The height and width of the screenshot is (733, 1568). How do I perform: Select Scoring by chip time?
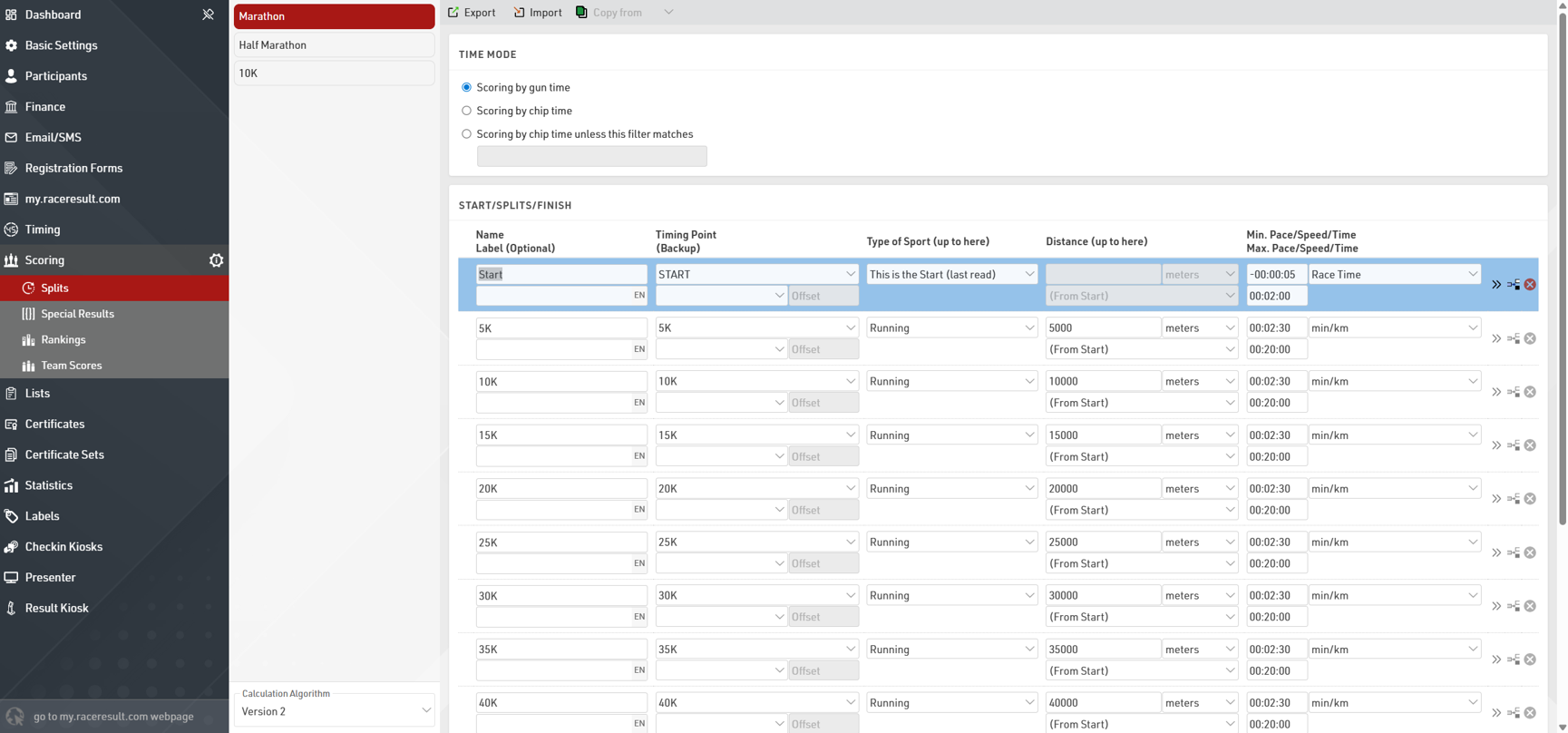(467, 111)
